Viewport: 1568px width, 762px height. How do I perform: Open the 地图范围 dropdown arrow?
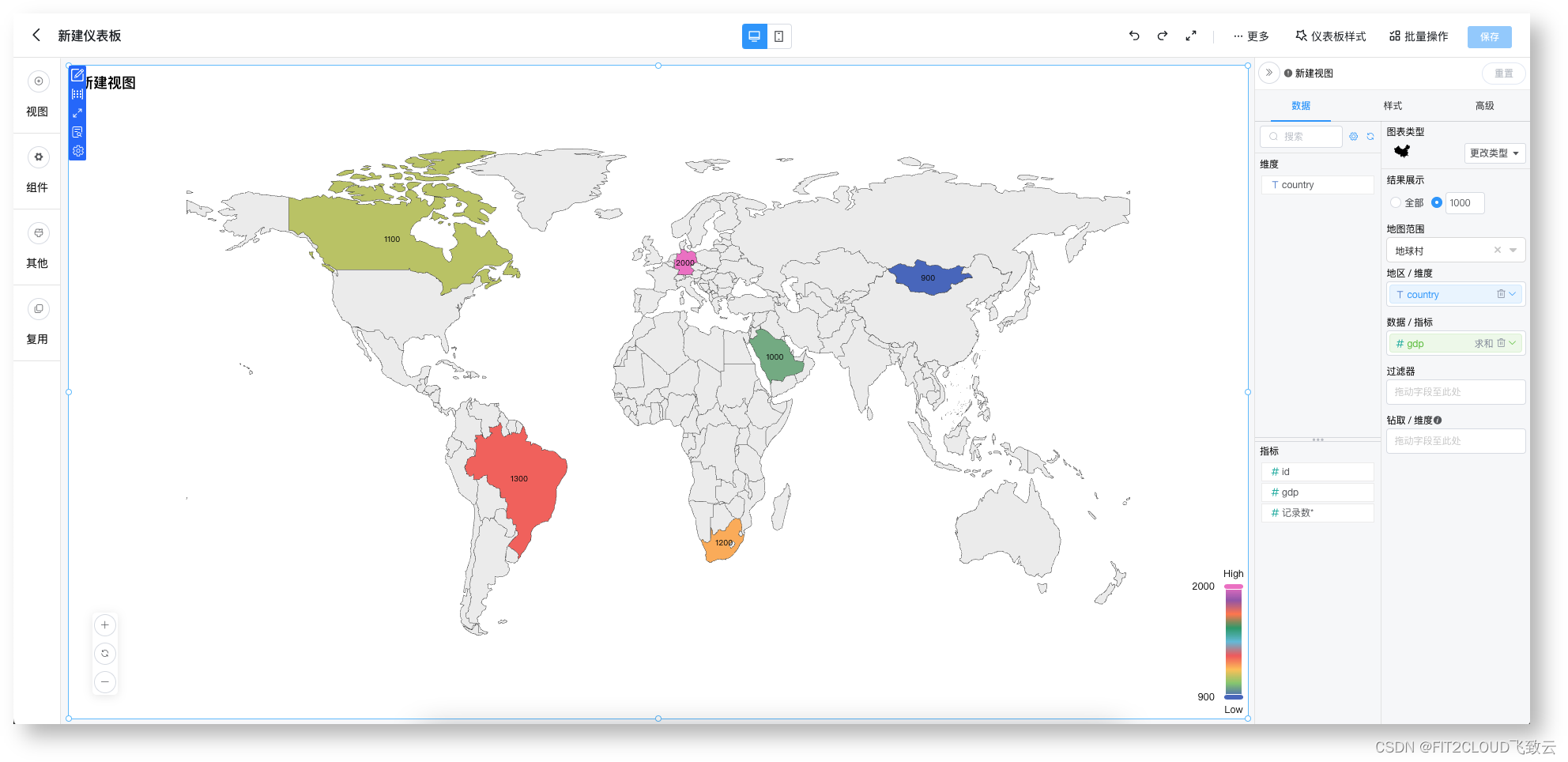click(1513, 251)
